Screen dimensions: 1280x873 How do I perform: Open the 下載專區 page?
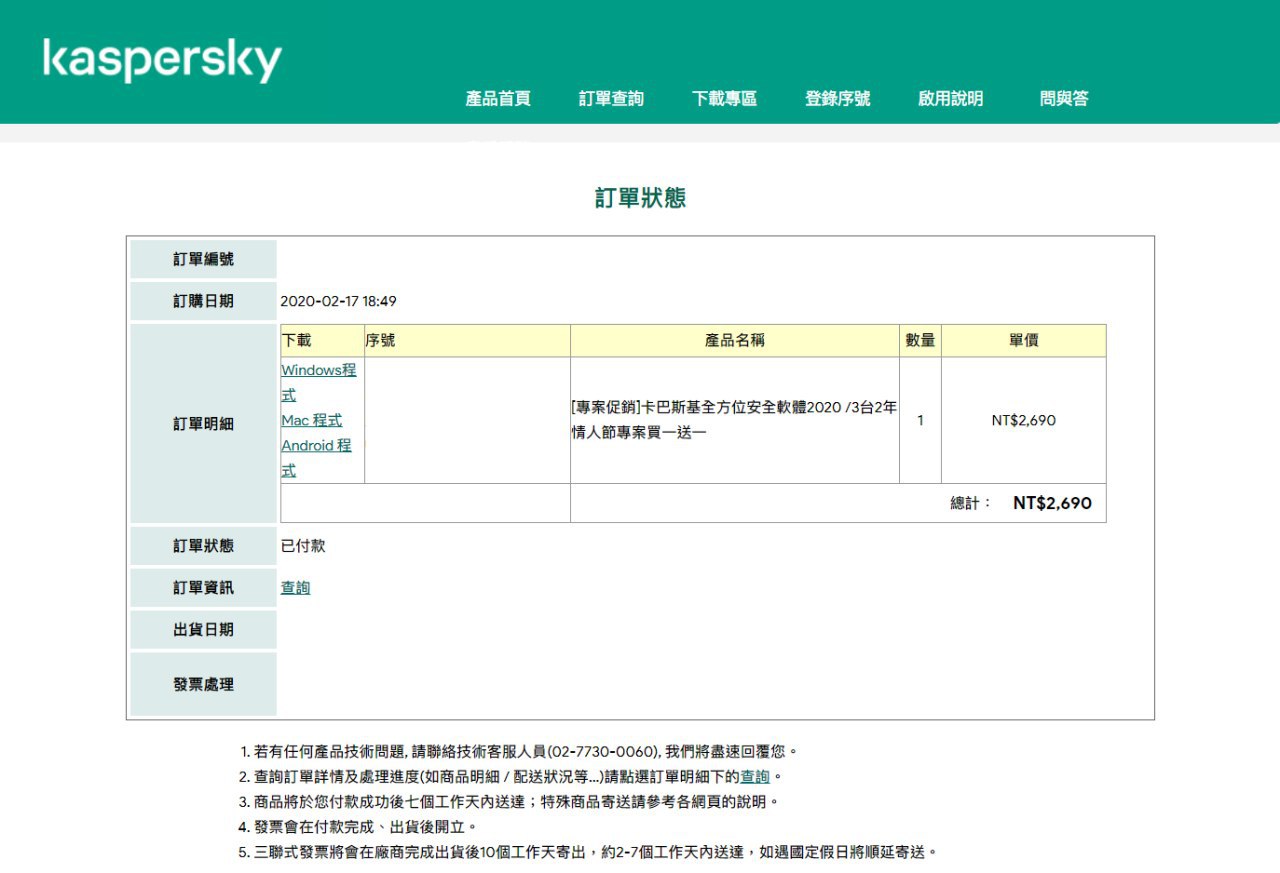point(724,99)
